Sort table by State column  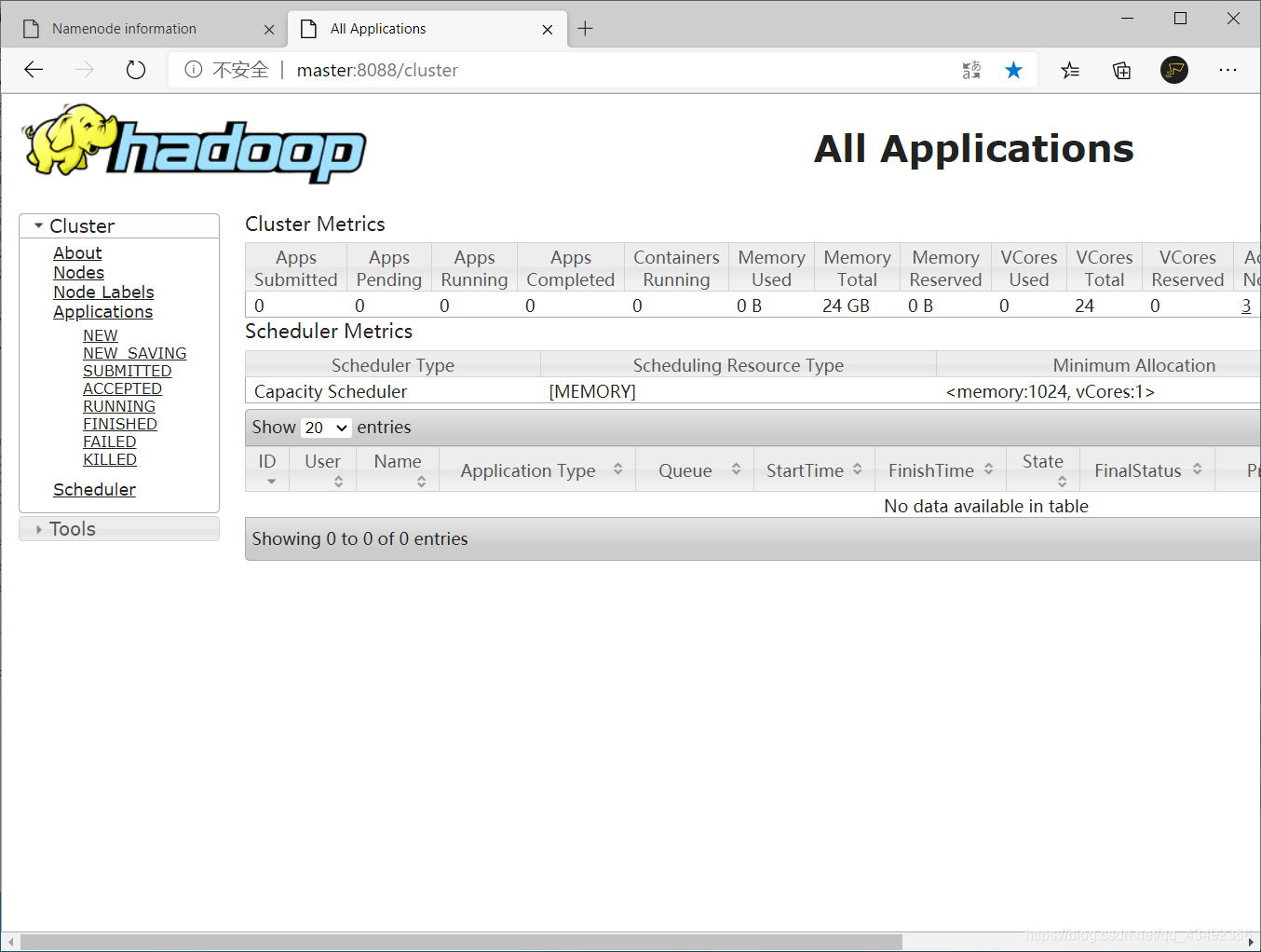pyautogui.click(x=1043, y=469)
